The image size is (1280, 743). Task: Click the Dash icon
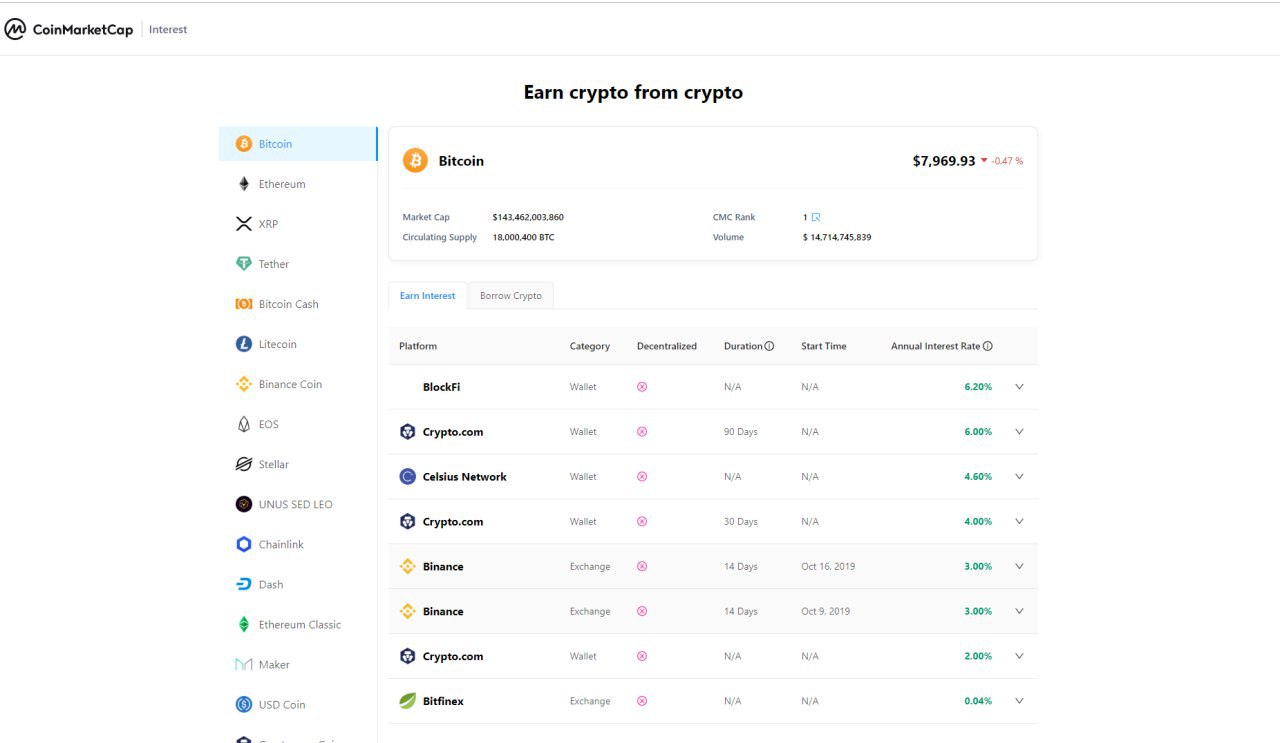[244, 584]
